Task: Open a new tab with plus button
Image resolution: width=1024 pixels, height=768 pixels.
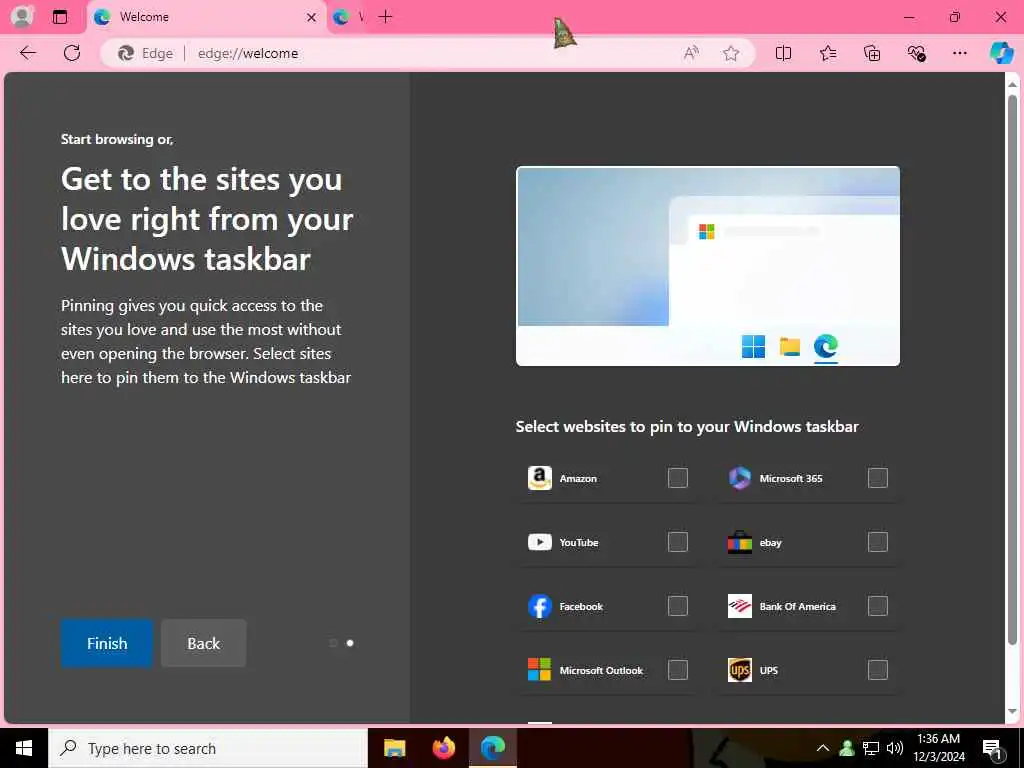Action: click(x=385, y=17)
